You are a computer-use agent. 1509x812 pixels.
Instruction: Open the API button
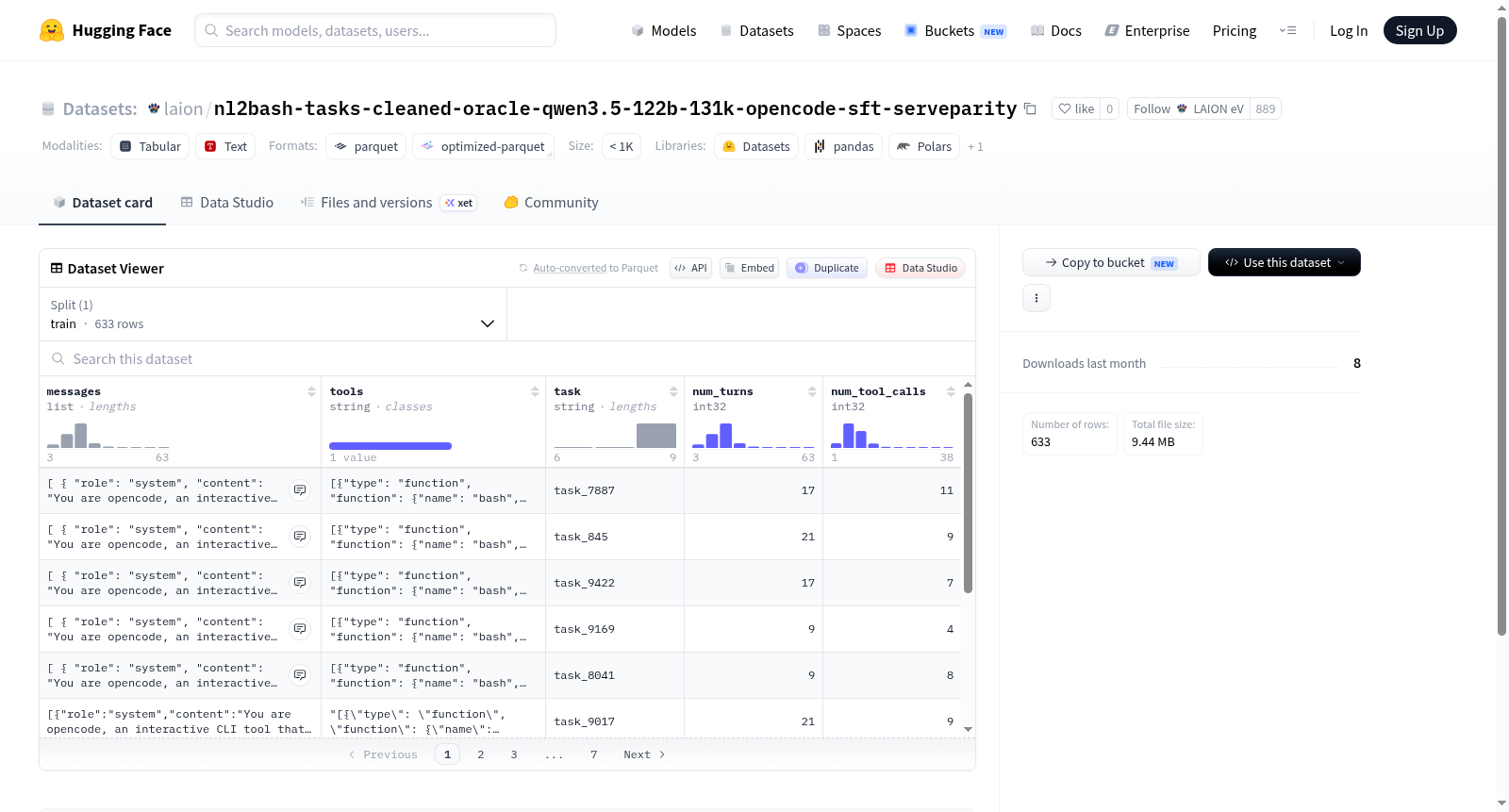point(690,268)
